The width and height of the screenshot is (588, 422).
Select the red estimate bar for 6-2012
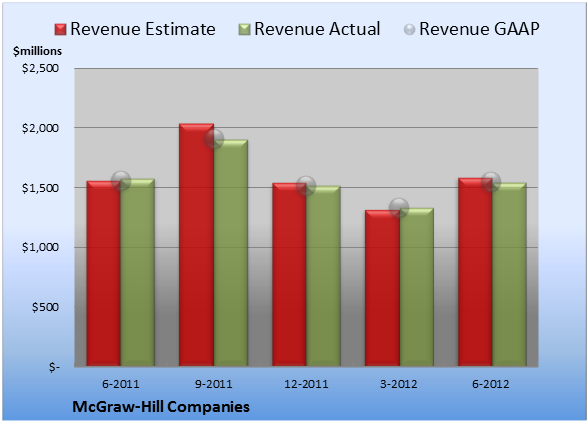pyautogui.click(x=475, y=272)
